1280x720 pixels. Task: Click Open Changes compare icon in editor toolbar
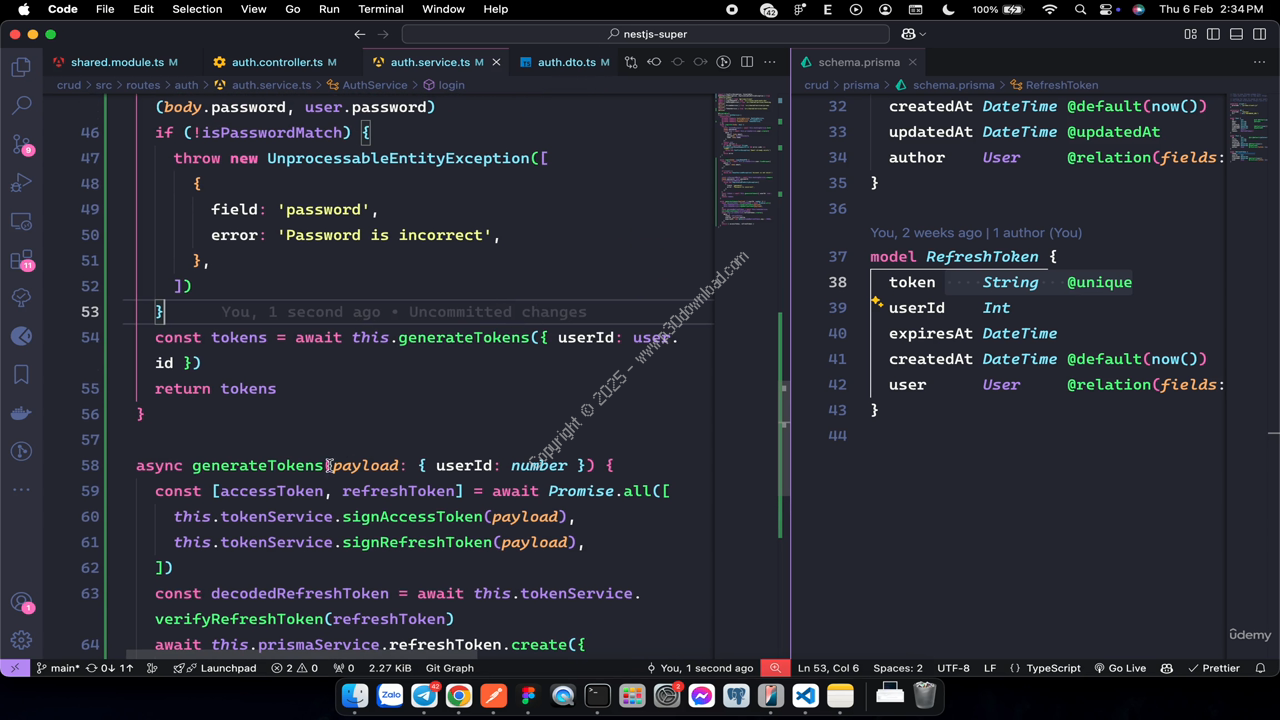click(631, 62)
